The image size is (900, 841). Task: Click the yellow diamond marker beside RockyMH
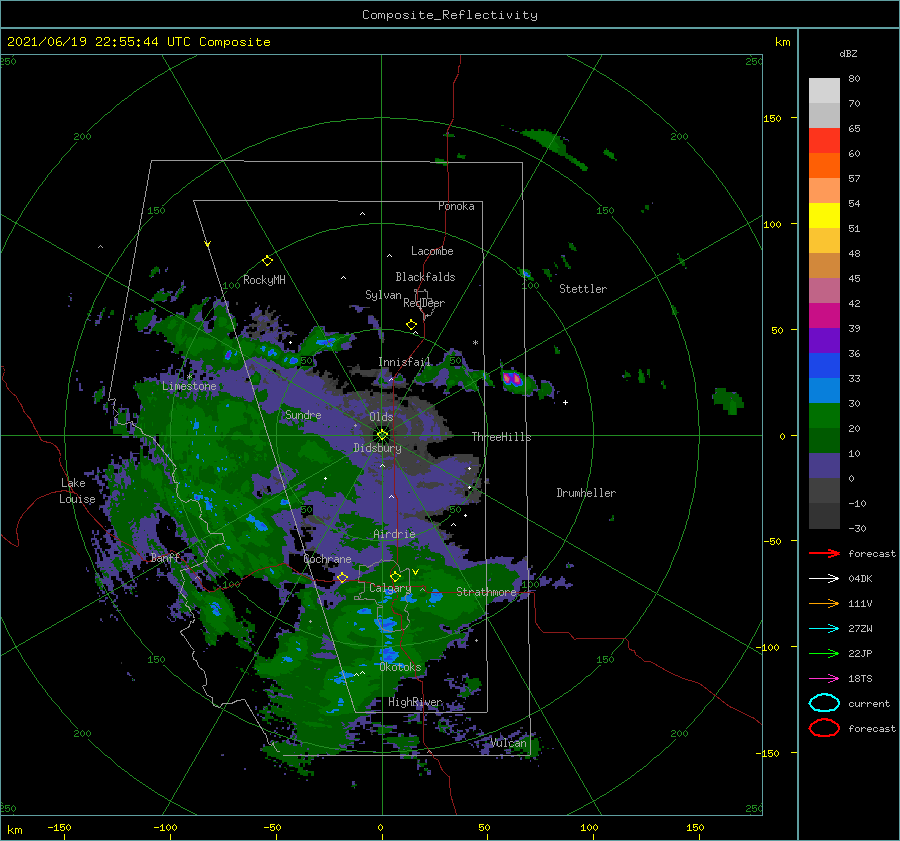point(267,261)
